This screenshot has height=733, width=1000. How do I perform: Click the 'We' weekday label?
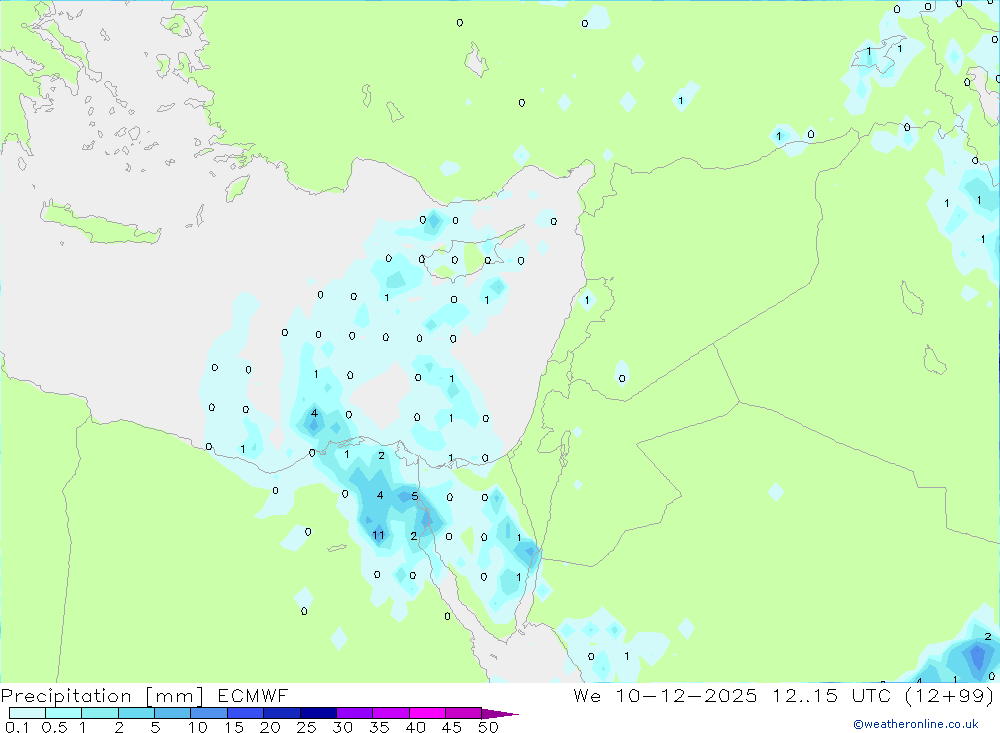point(587,695)
